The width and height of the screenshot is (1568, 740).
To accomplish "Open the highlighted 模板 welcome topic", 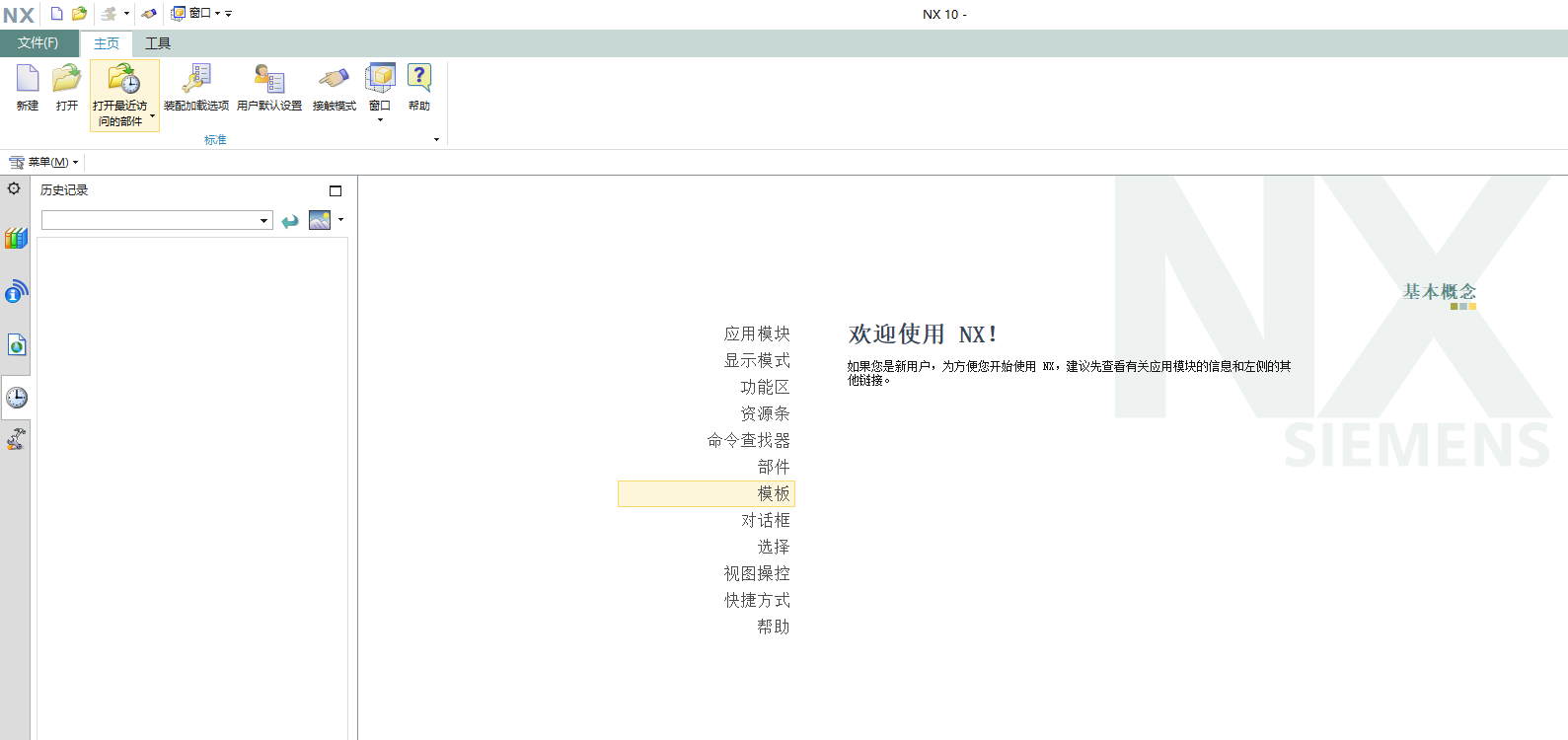I will tap(707, 493).
